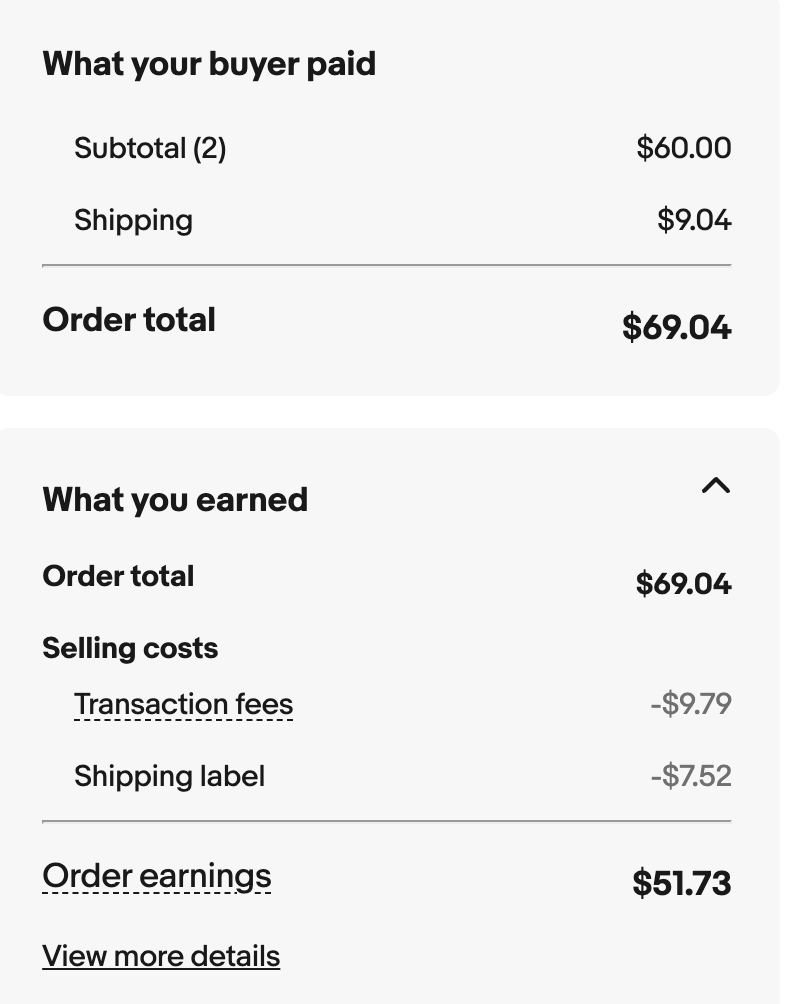Click the What you earned heading

(x=175, y=500)
